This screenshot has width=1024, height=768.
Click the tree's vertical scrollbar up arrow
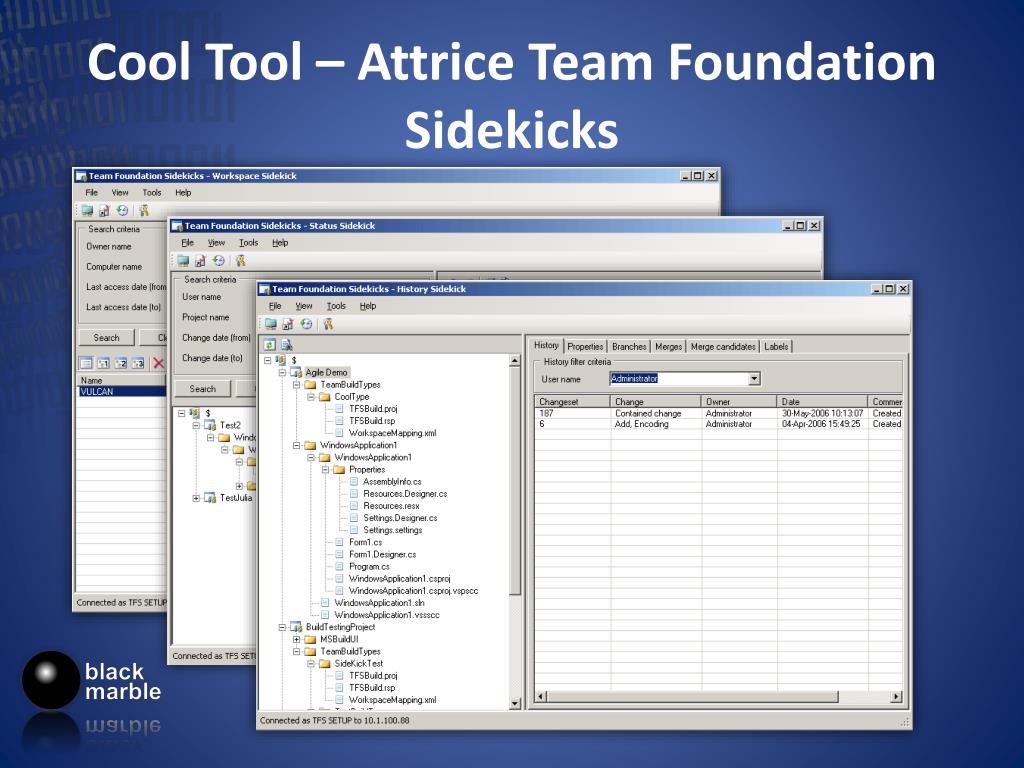515,360
